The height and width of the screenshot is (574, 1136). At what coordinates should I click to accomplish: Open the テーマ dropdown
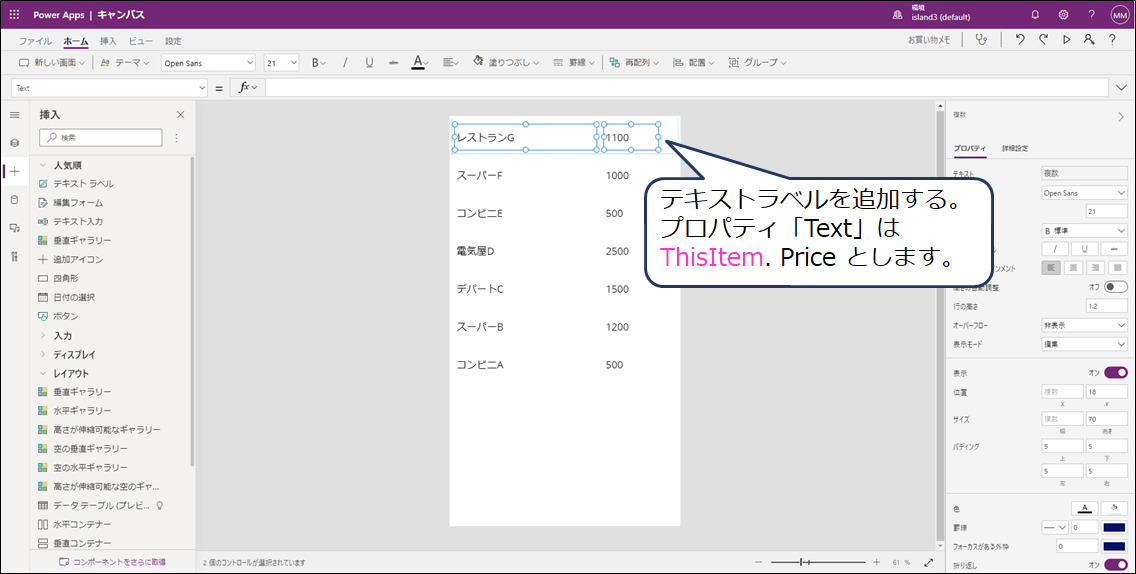coord(125,63)
